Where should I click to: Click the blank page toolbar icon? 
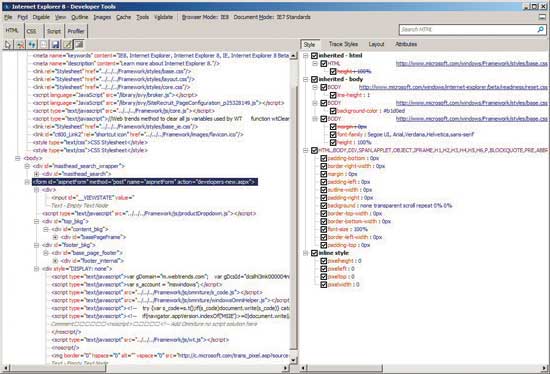[43, 45]
